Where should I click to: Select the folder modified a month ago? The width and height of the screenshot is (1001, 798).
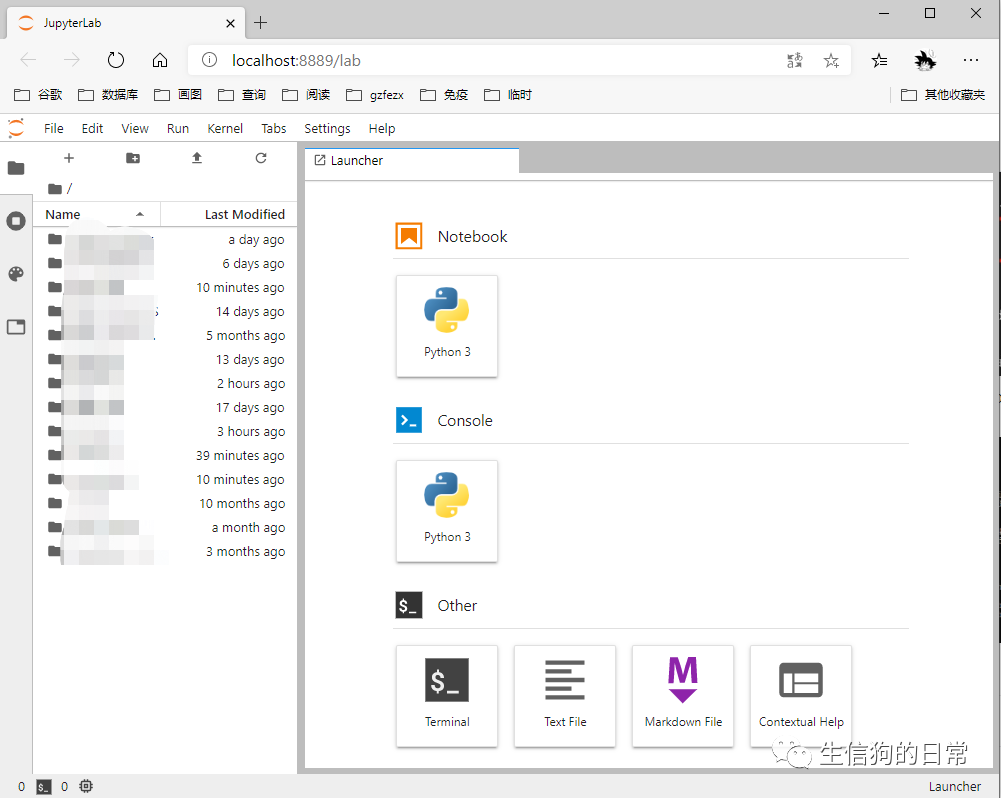point(165,528)
